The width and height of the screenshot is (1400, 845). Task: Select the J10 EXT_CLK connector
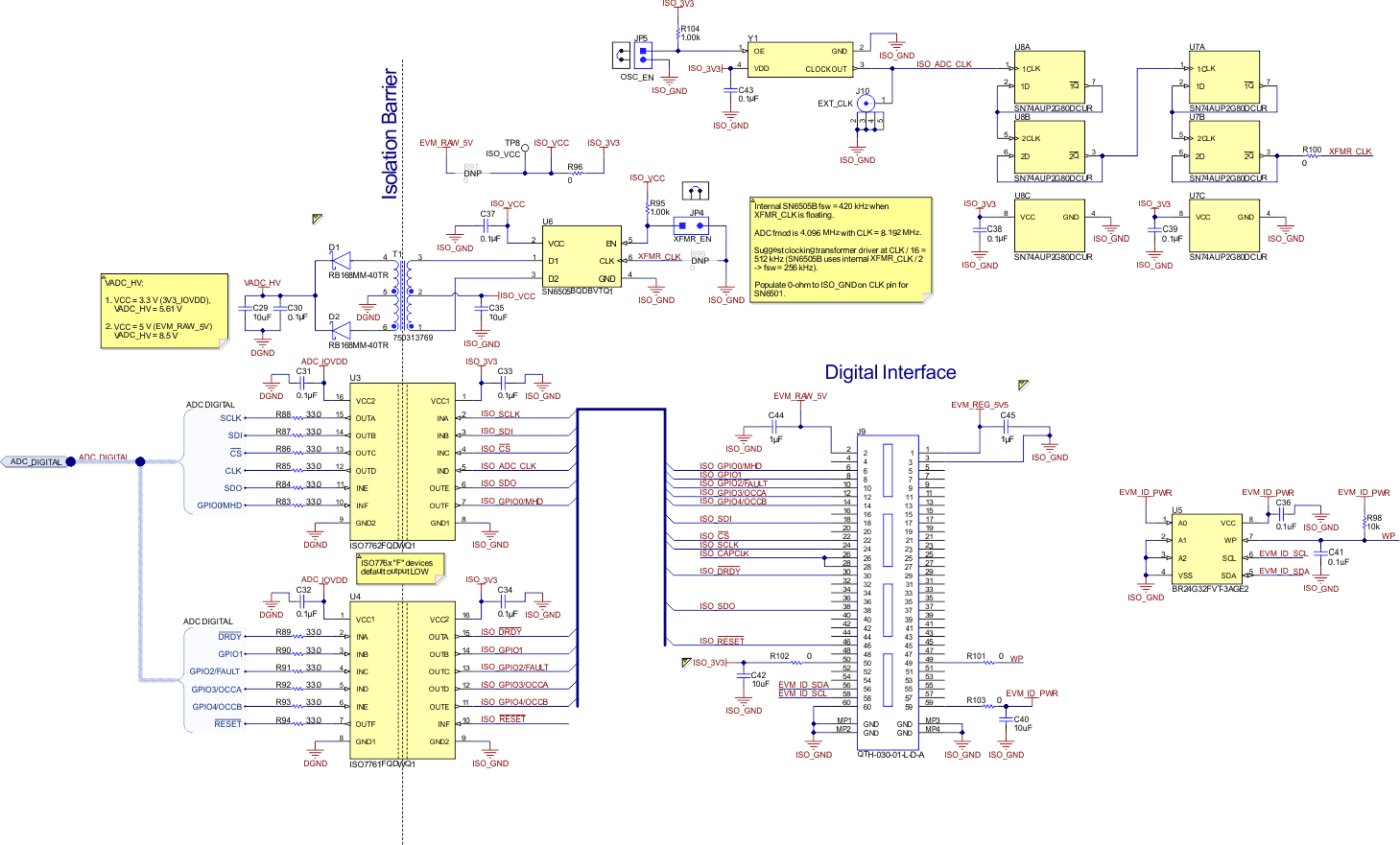coord(866,103)
